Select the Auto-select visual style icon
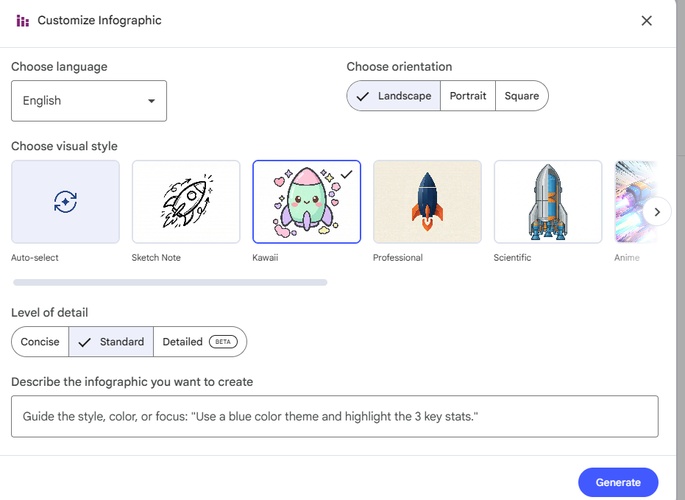Image resolution: width=685 pixels, height=500 pixels. (65, 202)
